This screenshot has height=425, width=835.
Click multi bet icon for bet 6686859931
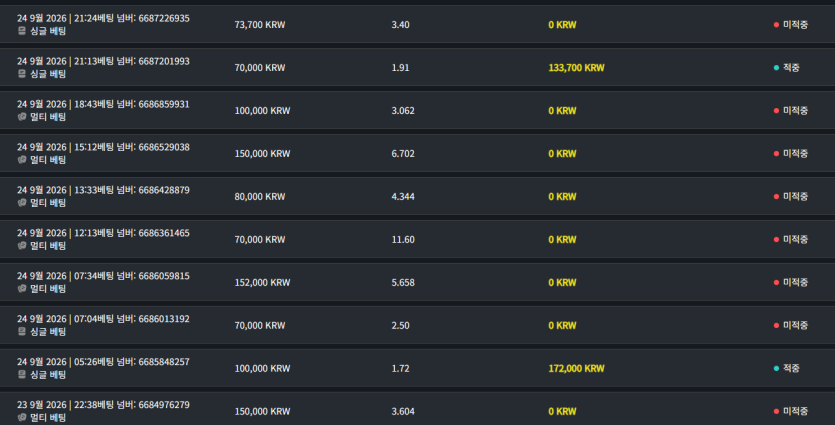tap(22, 117)
